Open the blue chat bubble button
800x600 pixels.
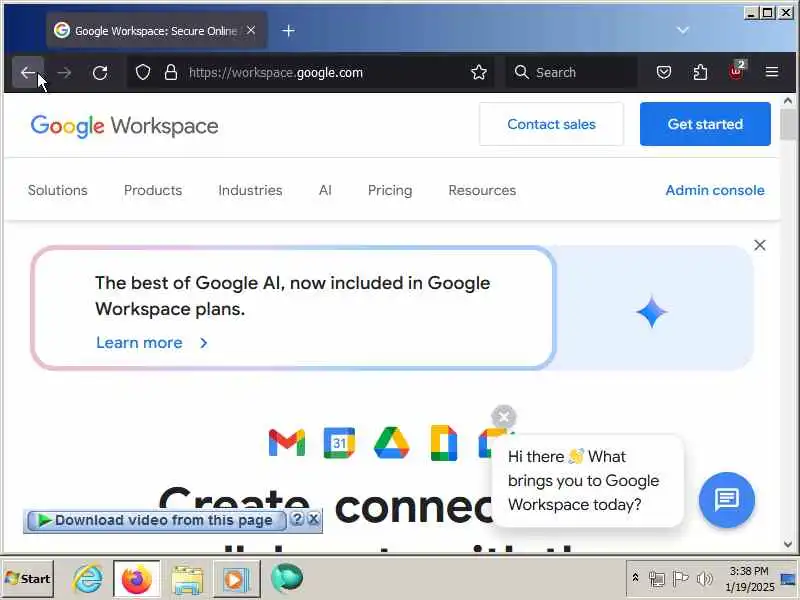(727, 499)
